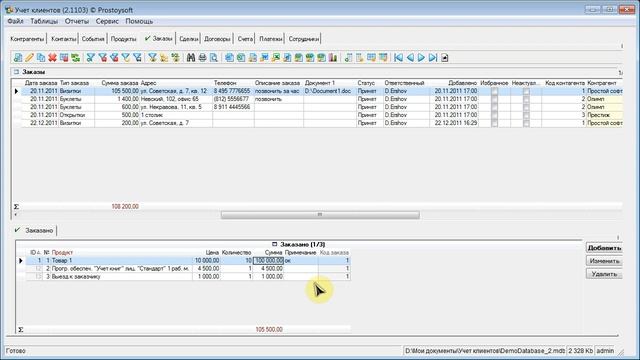This screenshot has height=360, width=640.
Task: Click the icon right of last-record arrow
Action: click(445, 58)
